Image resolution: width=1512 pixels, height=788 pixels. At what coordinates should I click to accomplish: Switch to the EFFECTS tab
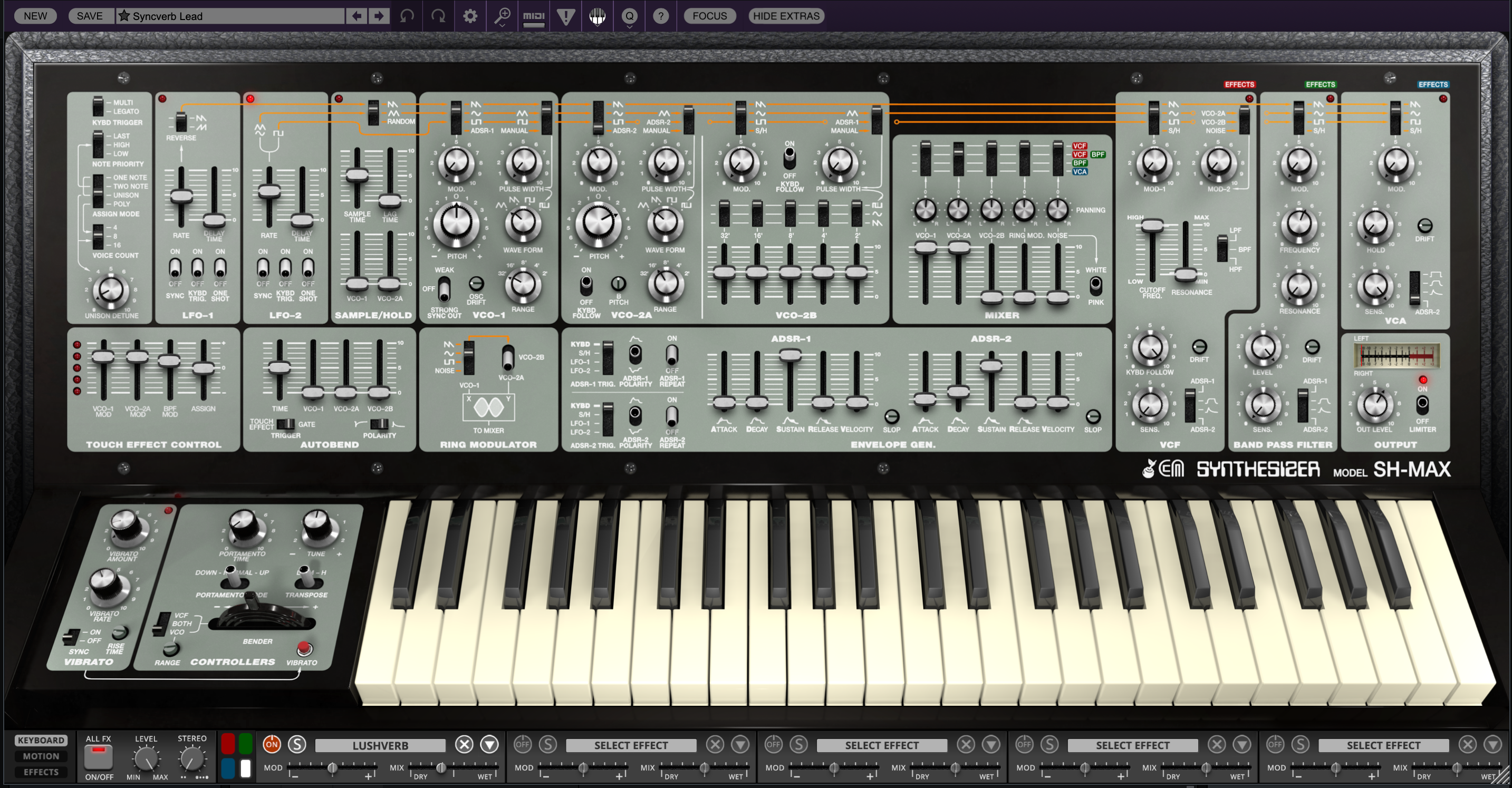click(41, 772)
